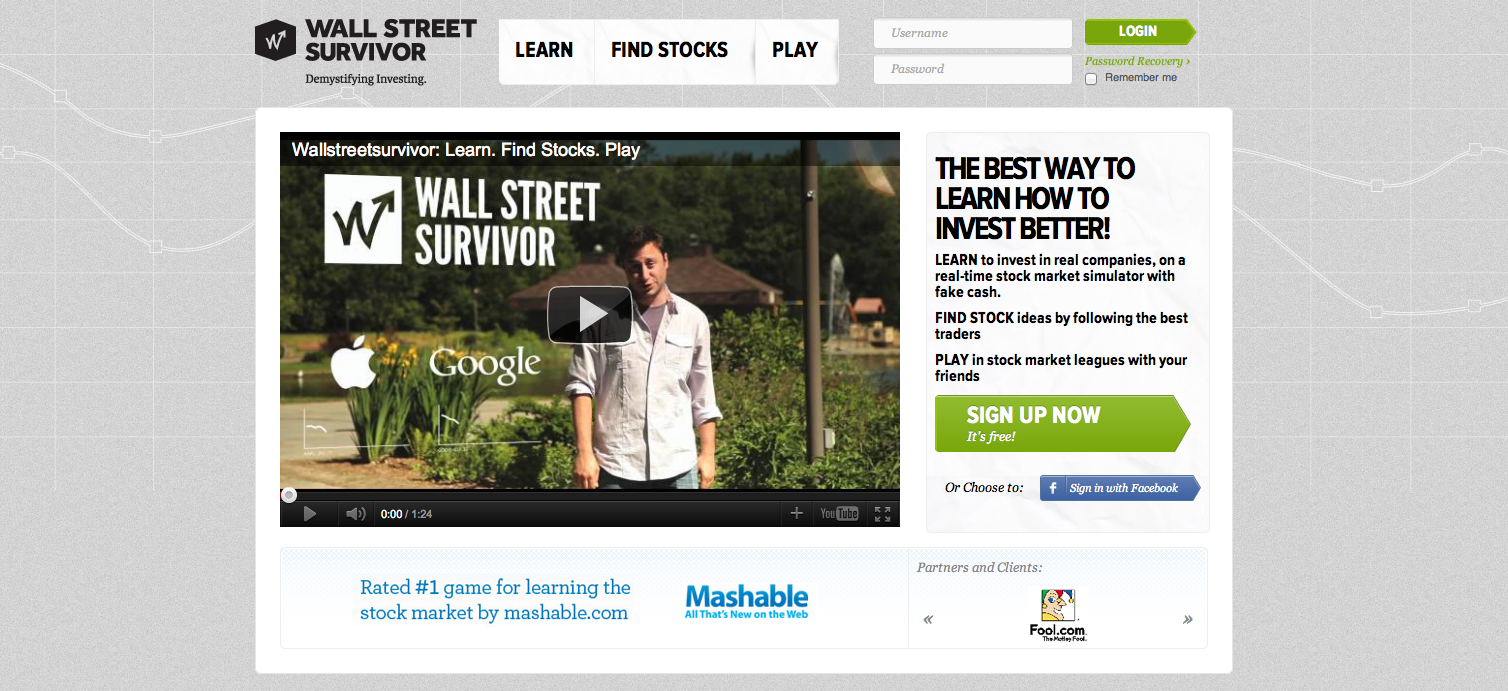The image size is (1508, 691).
Task: Enable the Remember me checkbox
Action: pyautogui.click(x=1091, y=78)
